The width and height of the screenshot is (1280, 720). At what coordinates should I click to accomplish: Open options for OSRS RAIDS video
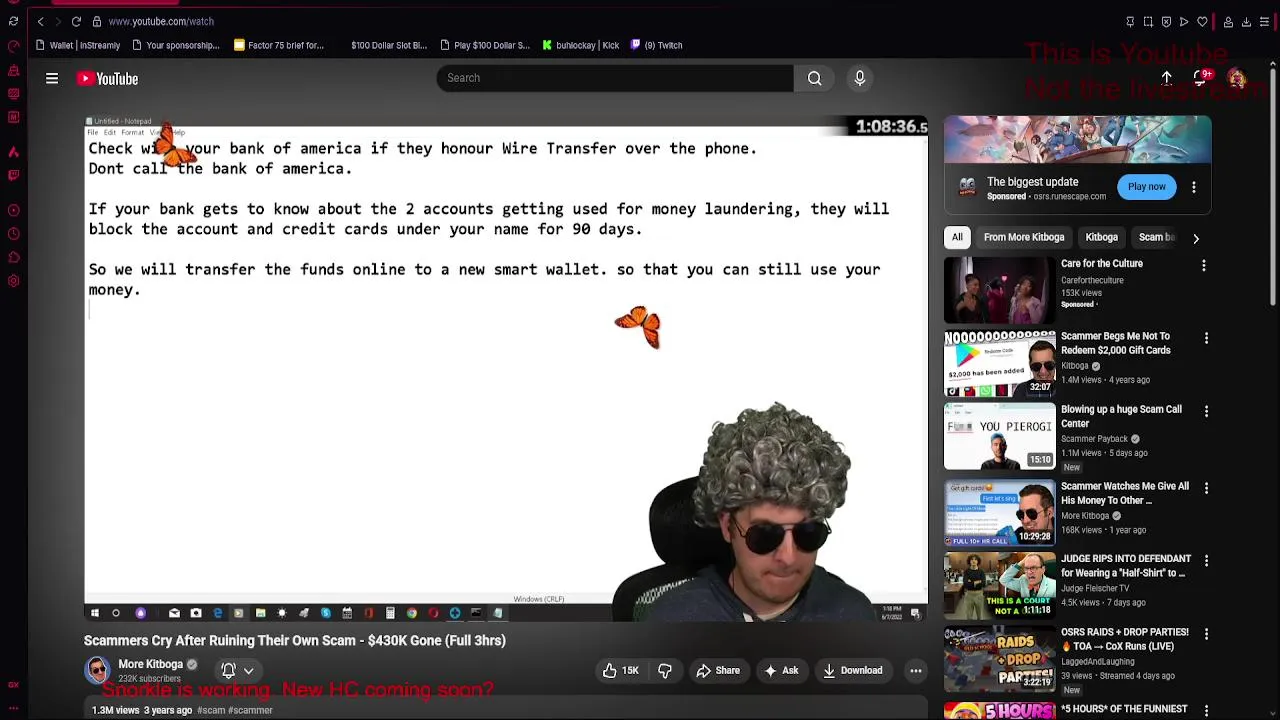1206,634
